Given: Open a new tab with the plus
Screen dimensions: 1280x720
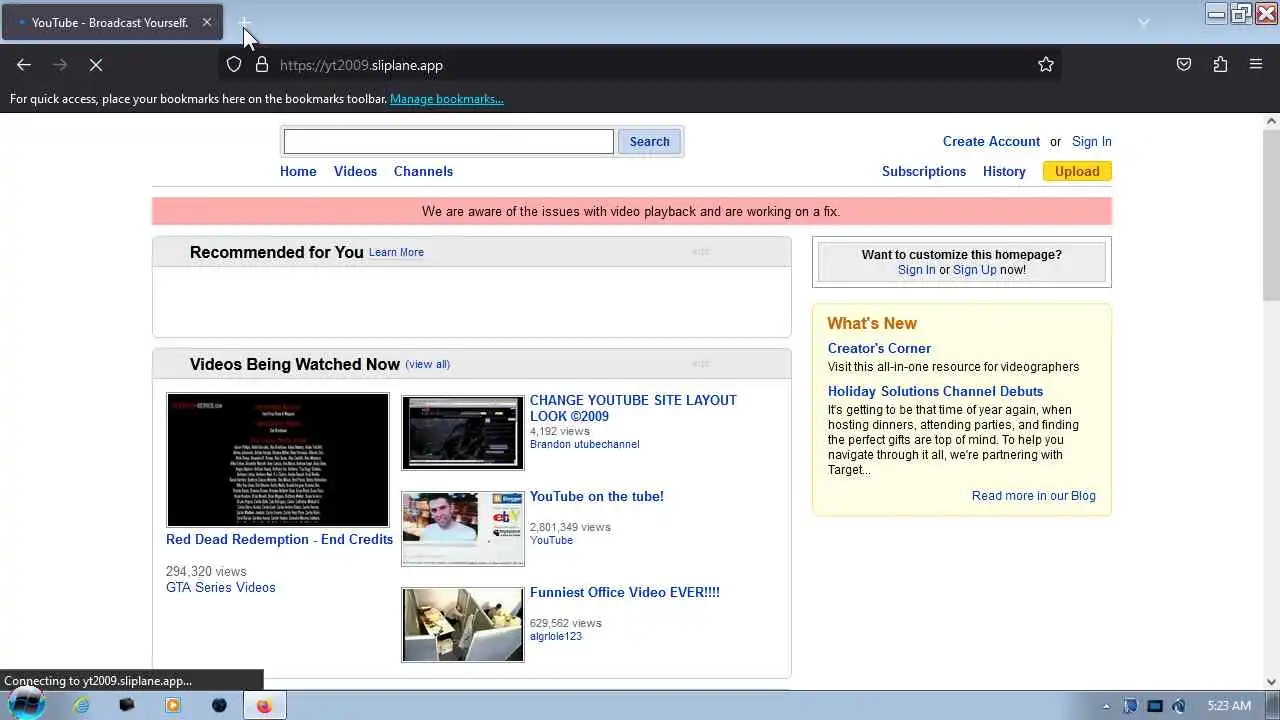Looking at the screenshot, I should pos(244,22).
